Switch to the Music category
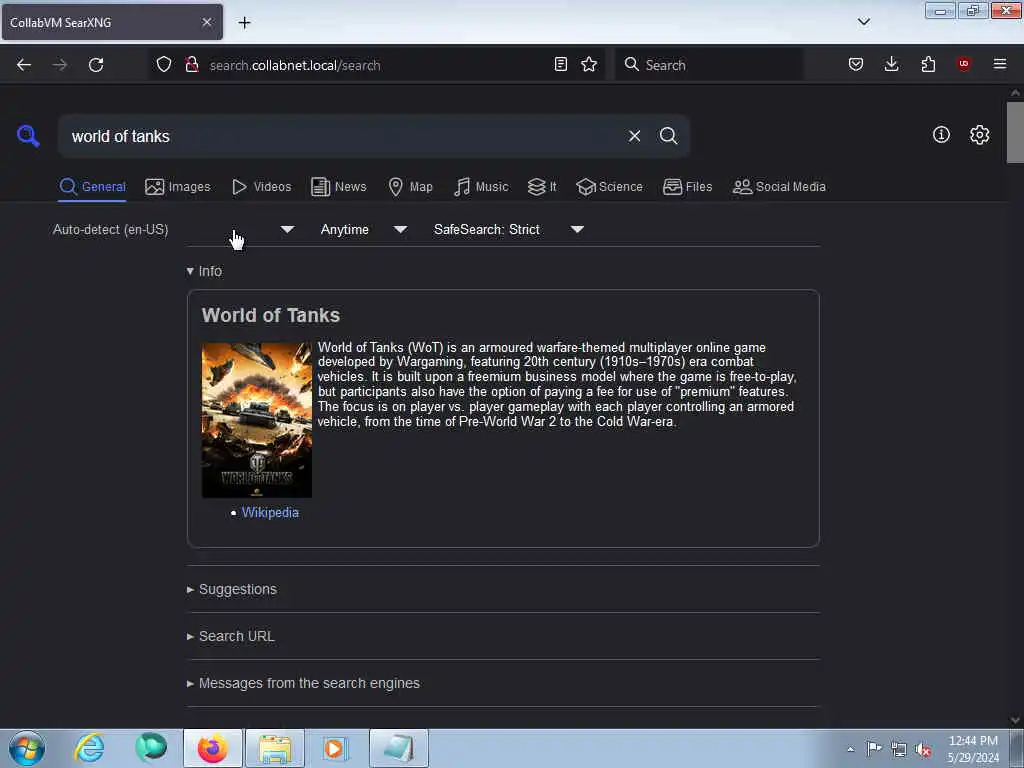The height and width of the screenshot is (768, 1024). 481,187
